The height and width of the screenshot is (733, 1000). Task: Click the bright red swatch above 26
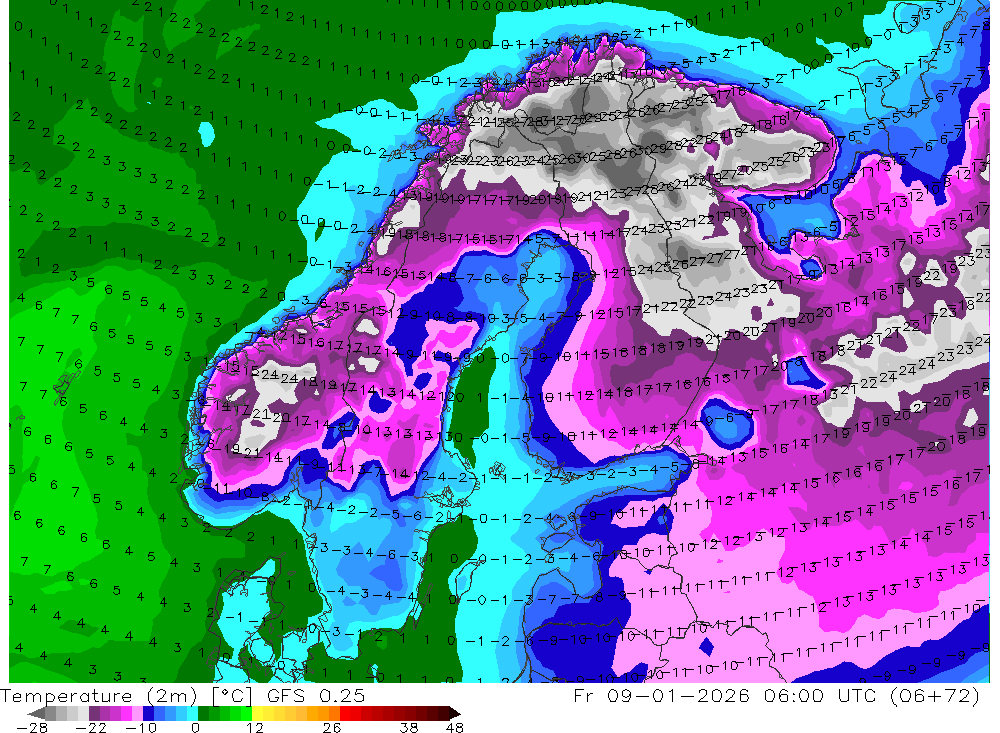(345, 713)
